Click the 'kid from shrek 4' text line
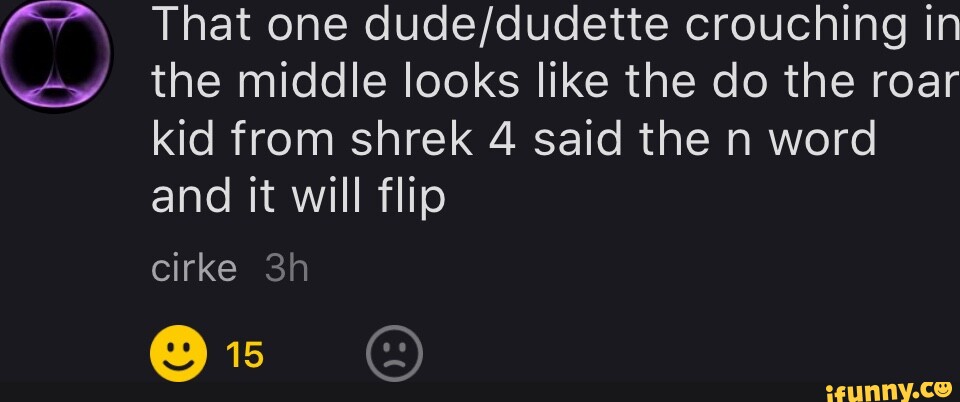This screenshot has width=960, height=402. click(x=513, y=140)
